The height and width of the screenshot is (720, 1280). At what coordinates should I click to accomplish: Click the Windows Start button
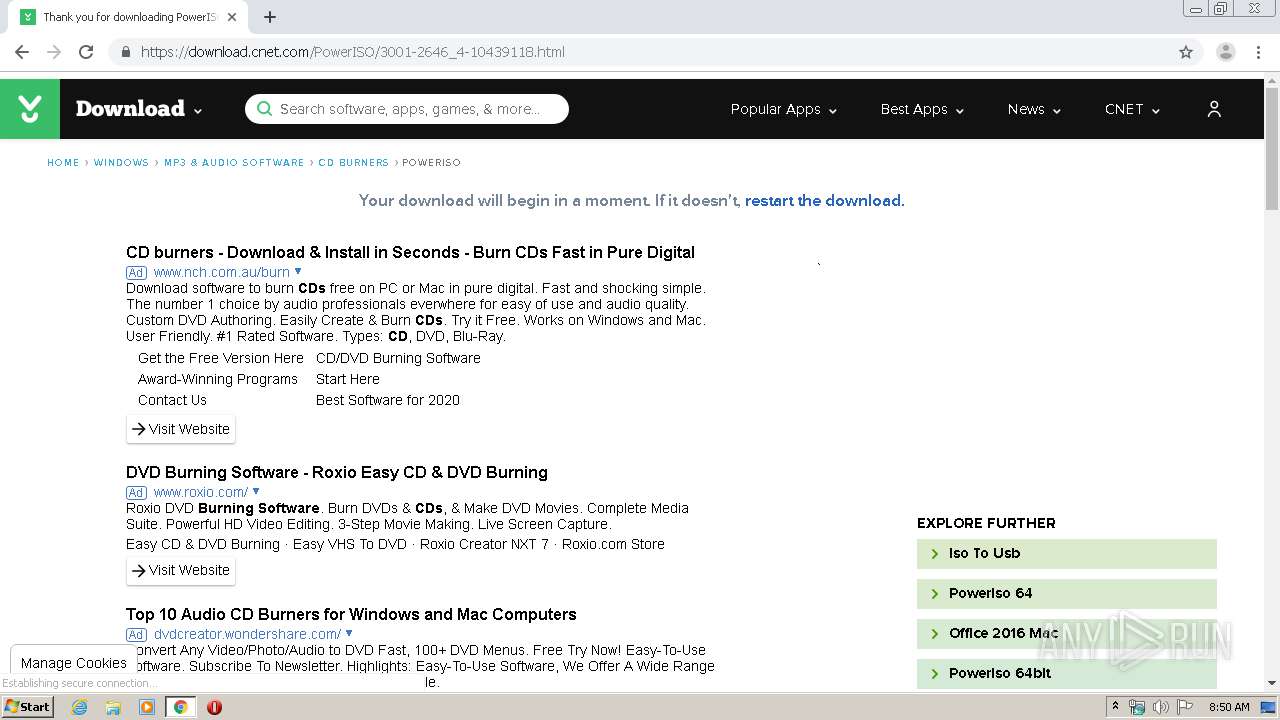pyautogui.click(x=27, y=707)
